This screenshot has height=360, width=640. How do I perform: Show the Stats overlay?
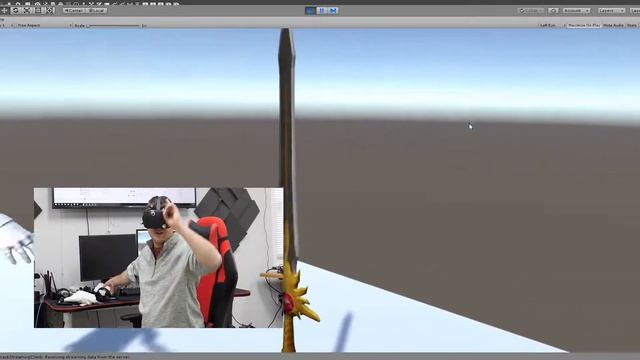pyautogui.click(x=631, y=25)
